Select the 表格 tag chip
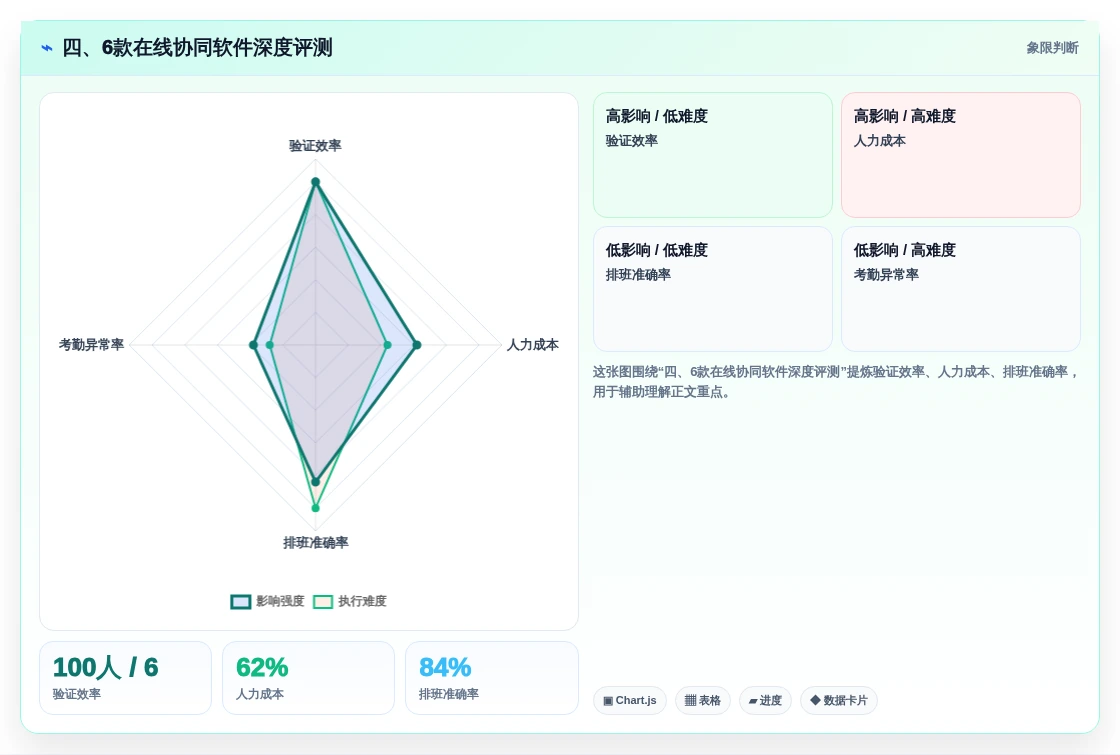 (x=703, y=701)
